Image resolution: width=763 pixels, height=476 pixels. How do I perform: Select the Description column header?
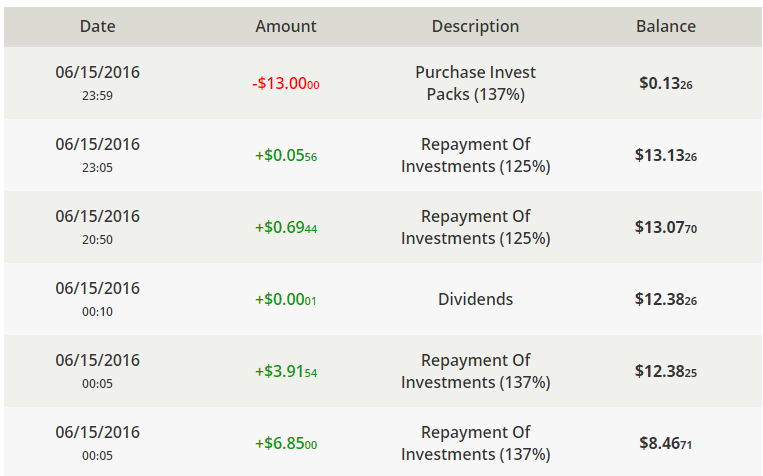click(475, 27)
